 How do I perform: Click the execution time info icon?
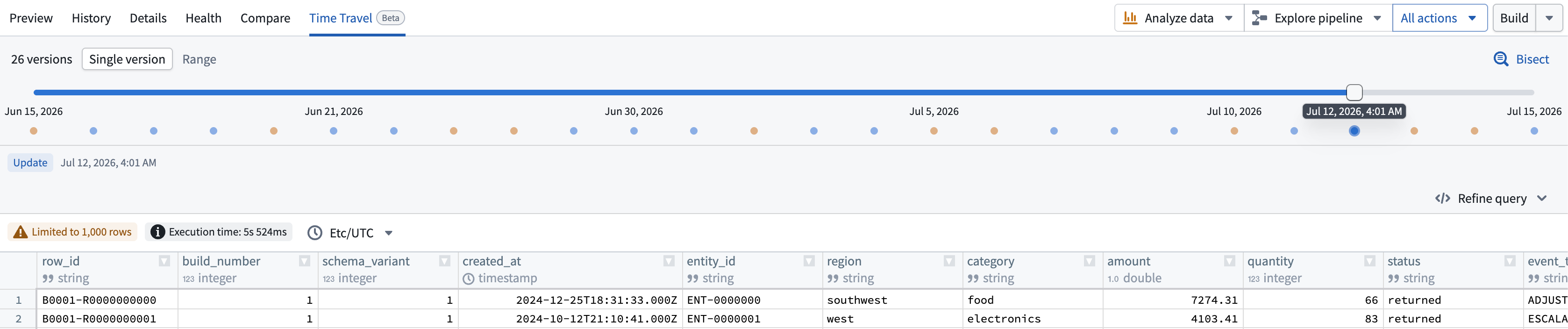157,232
